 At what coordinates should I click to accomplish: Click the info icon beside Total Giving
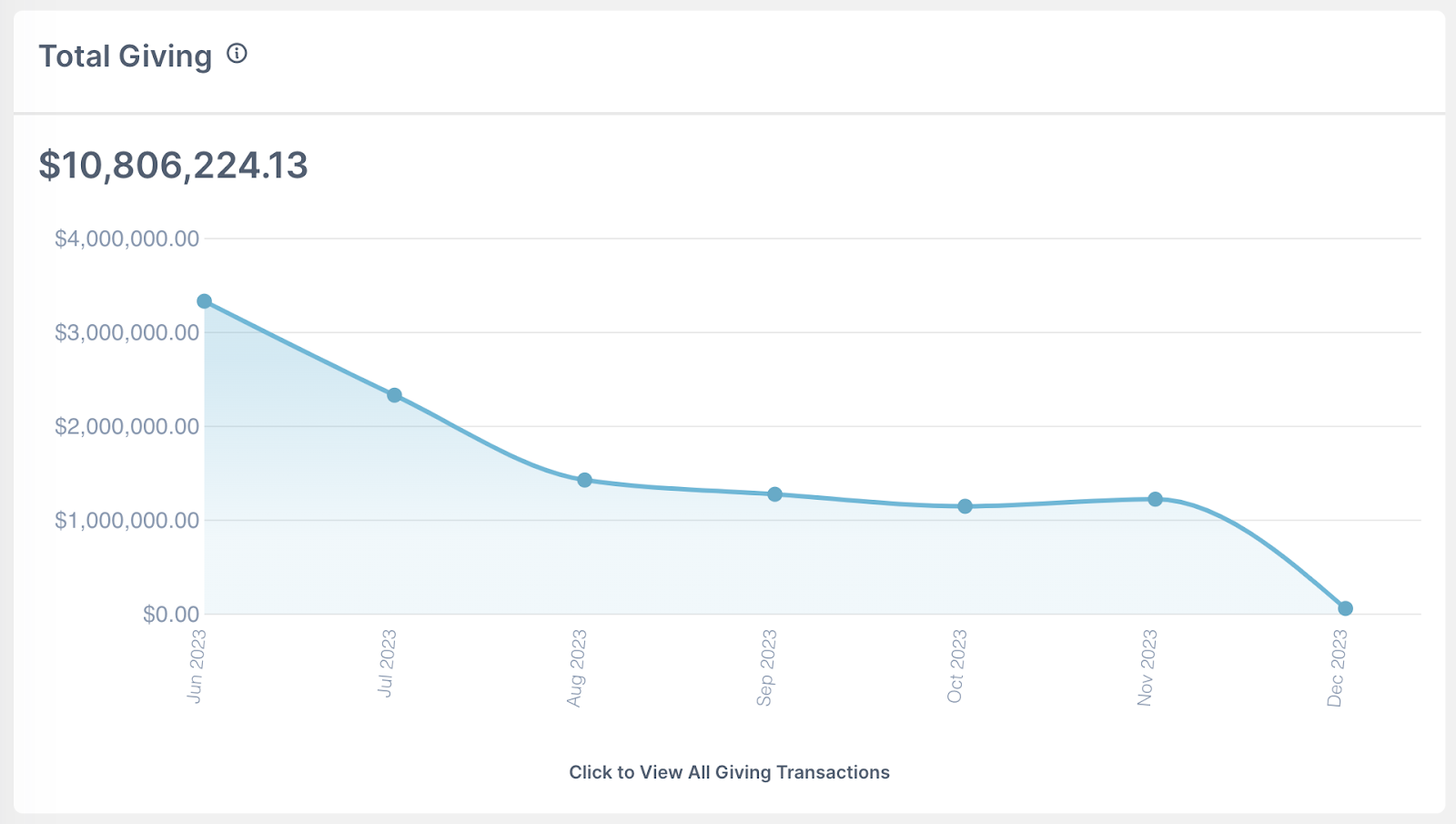tap(237, 54)
